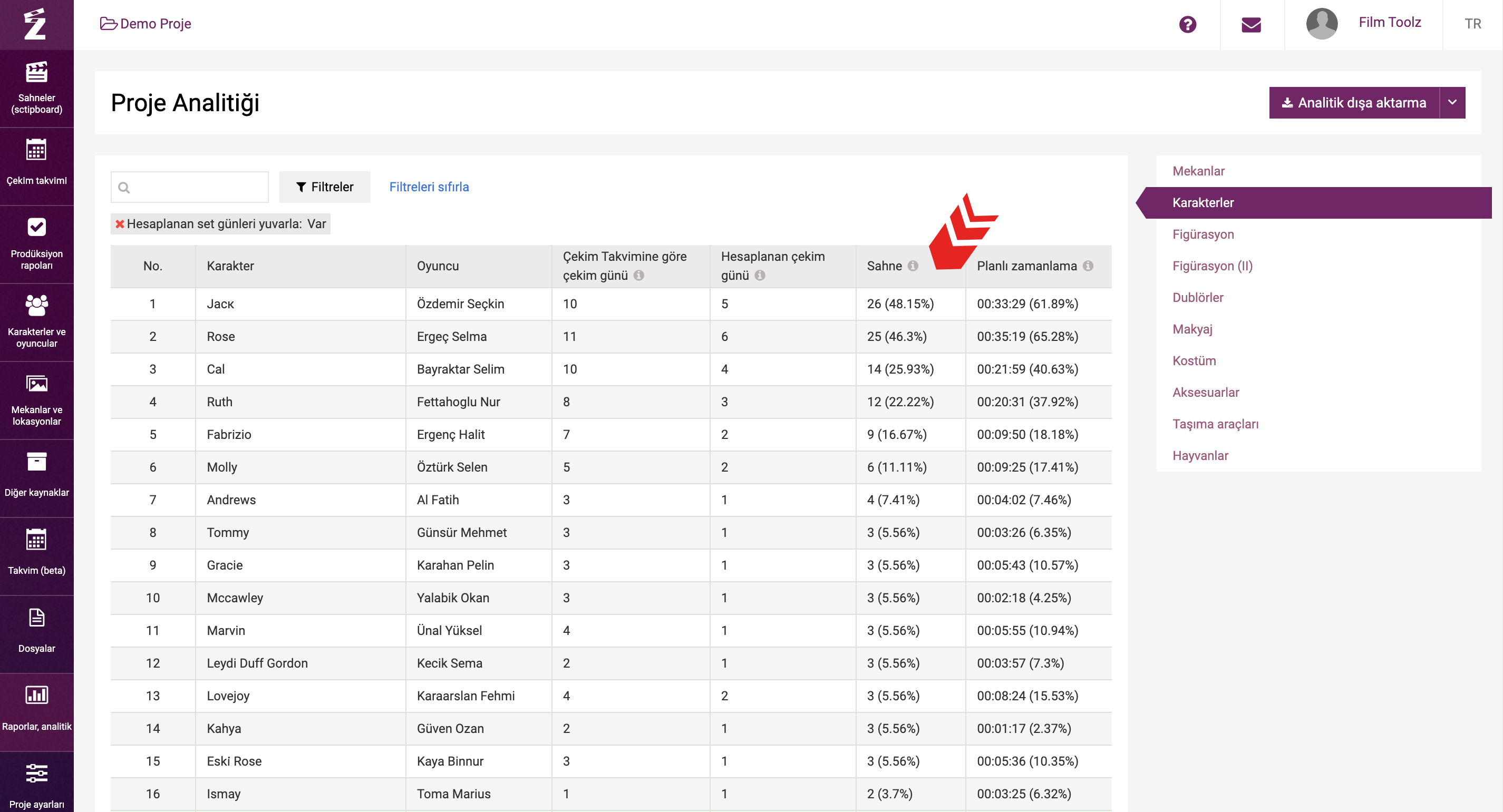Select Mekanlar analytics tab
This screenshot has width=1503, height=812.
point(1198,171)
